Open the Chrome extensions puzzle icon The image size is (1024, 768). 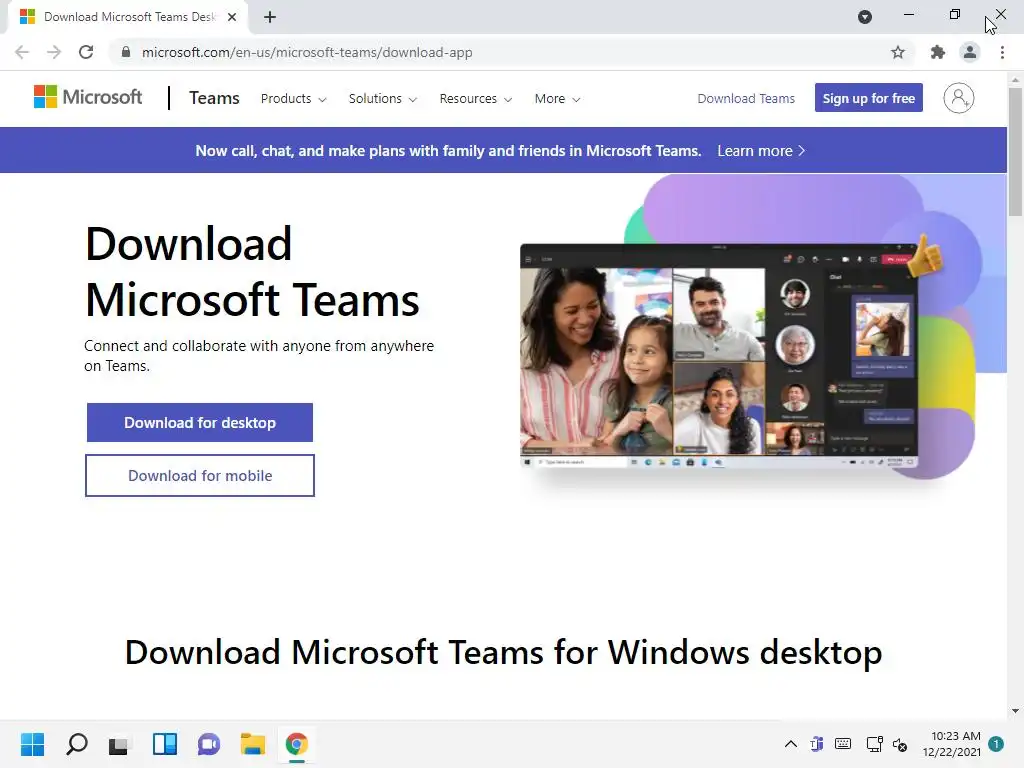pyautogui.click(x=938, y=52)
